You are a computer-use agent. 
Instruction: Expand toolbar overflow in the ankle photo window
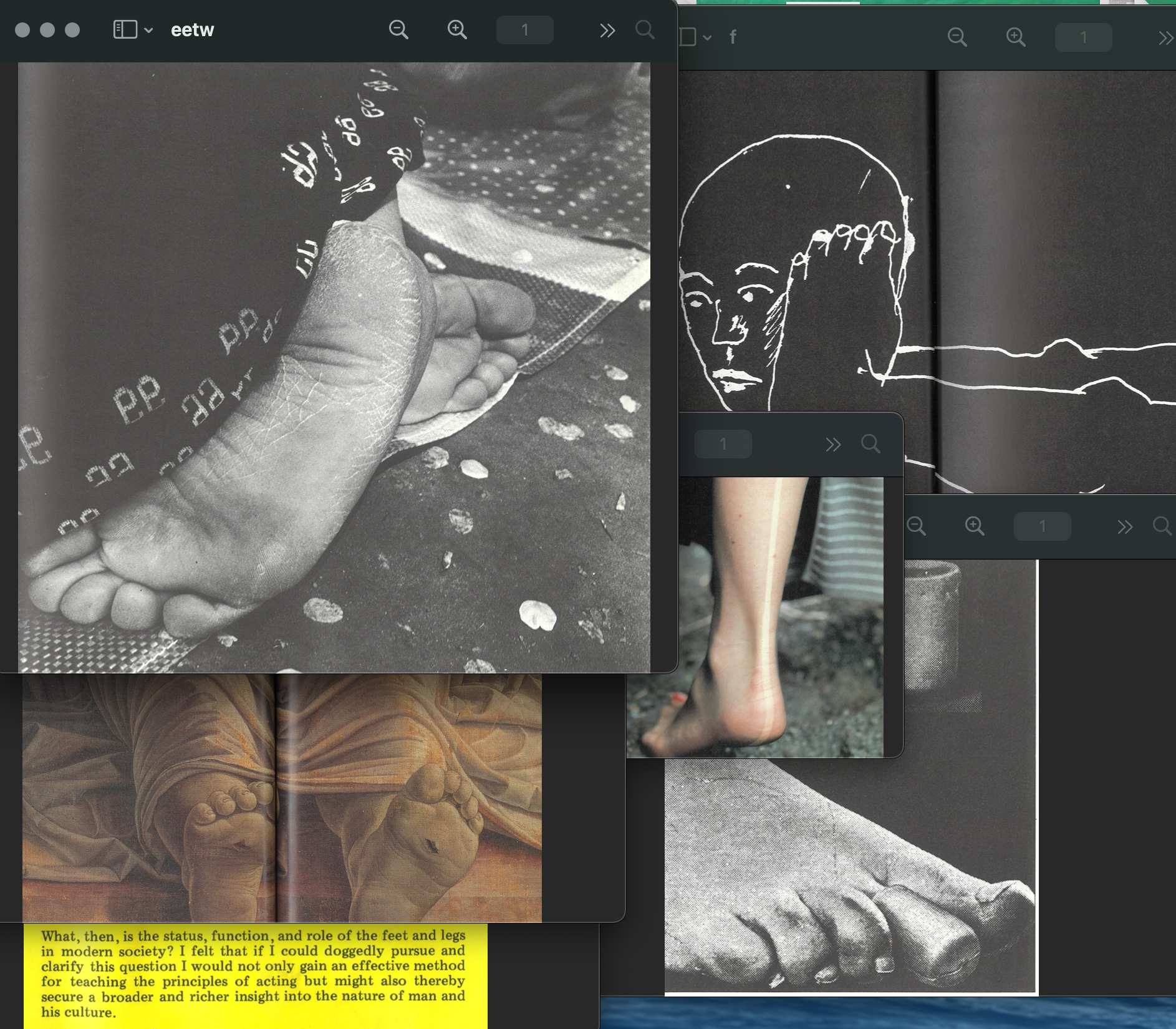(833, 445)
